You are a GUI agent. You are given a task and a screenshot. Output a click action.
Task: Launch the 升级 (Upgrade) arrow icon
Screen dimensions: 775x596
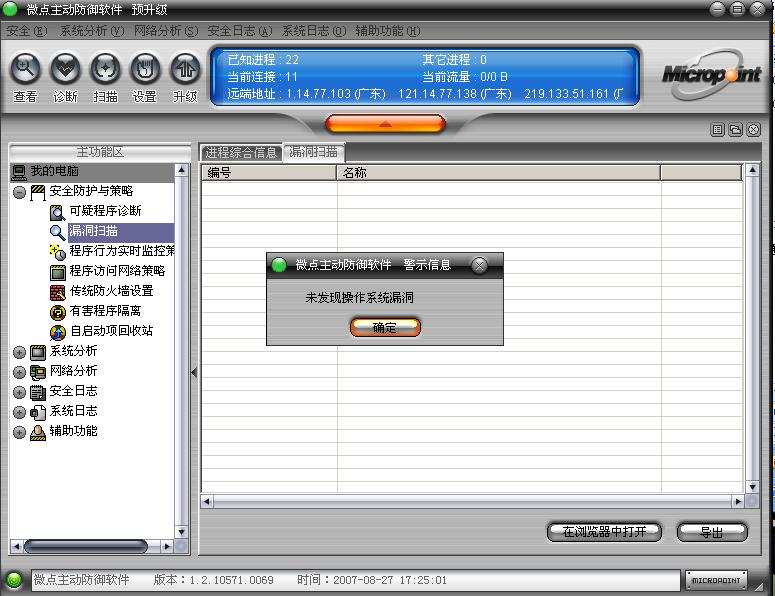coord(185,68)
